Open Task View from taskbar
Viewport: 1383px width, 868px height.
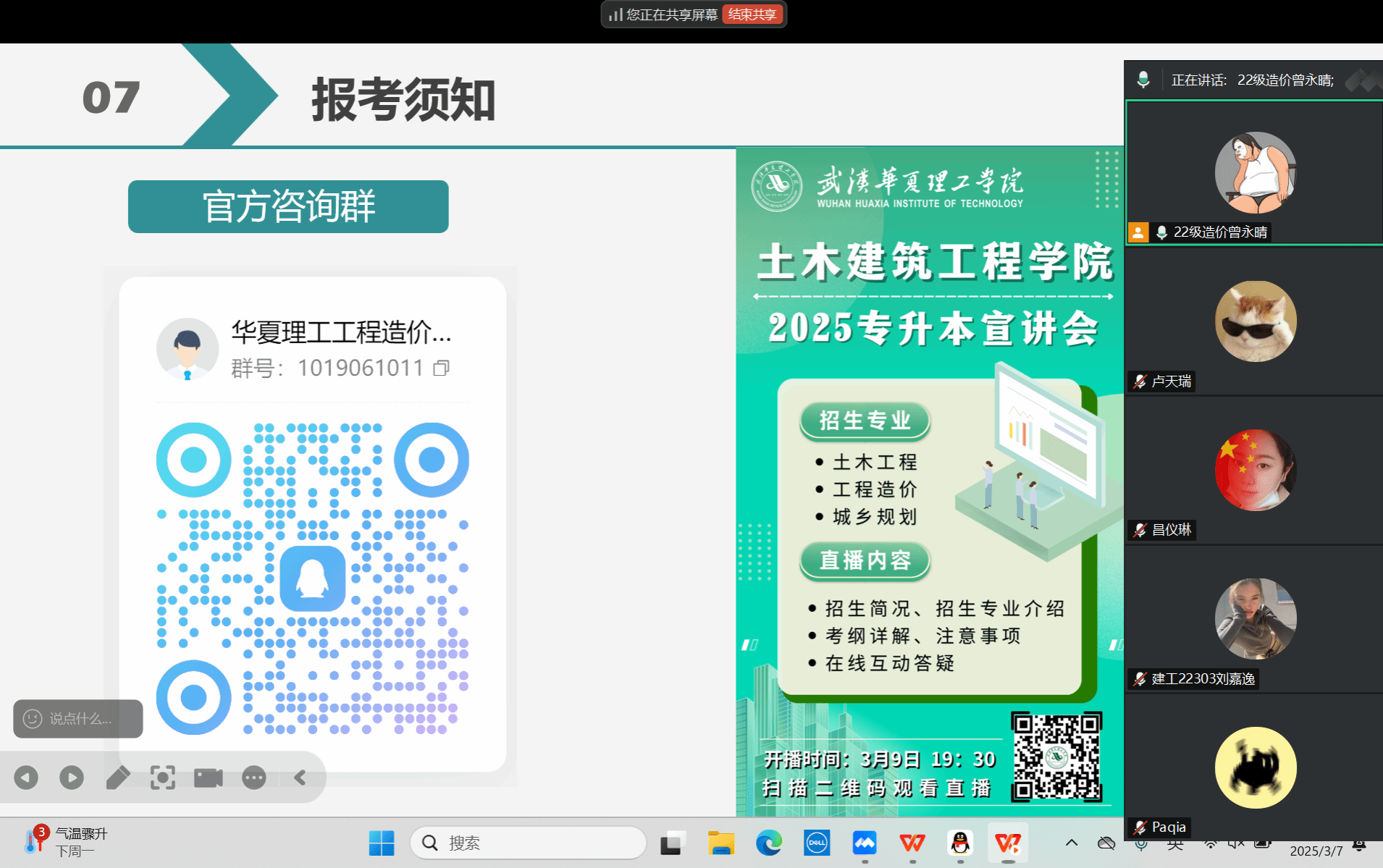point(673,843)
